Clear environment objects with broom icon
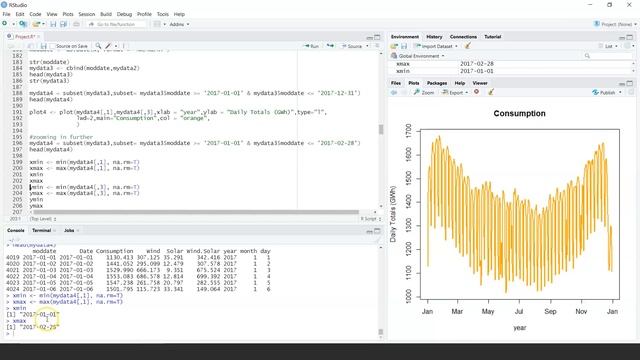This screenshot has height=360, width=640. pyautogui.click(x=468, y=46)
